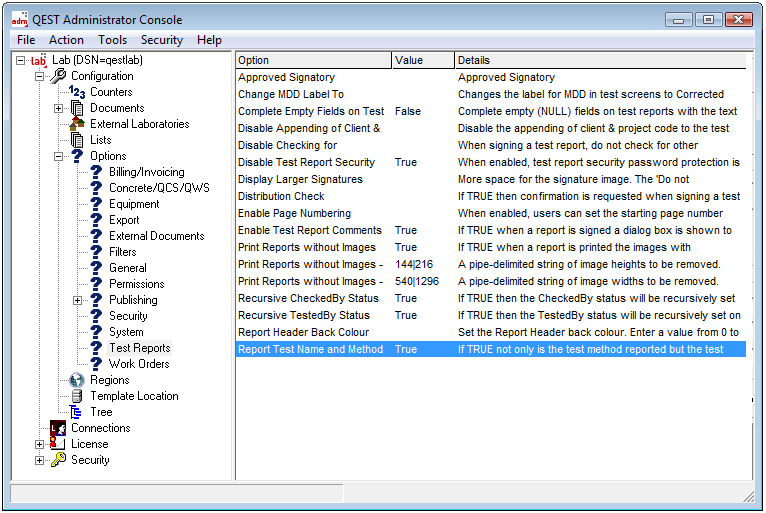This screenshot has height=513, width=766.
Task: Select the Billing/Invoicing options item
Action: point(146,172)
